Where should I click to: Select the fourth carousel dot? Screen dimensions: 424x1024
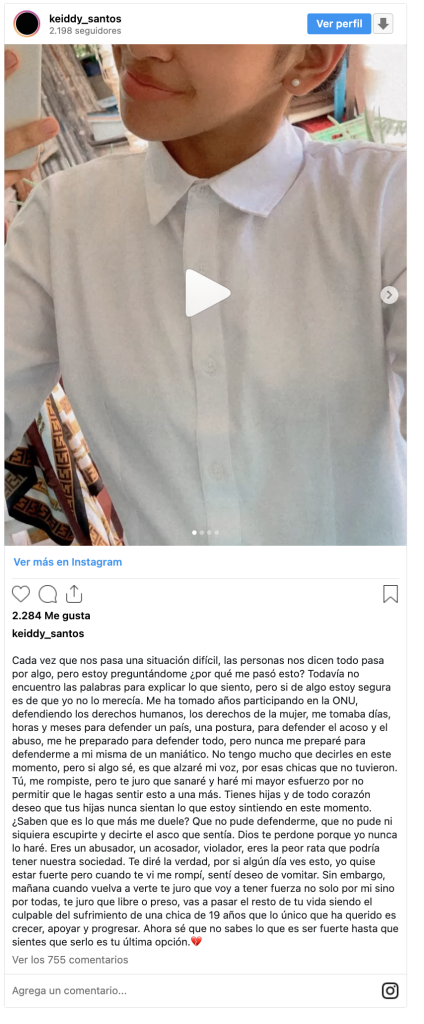point(217,533)
